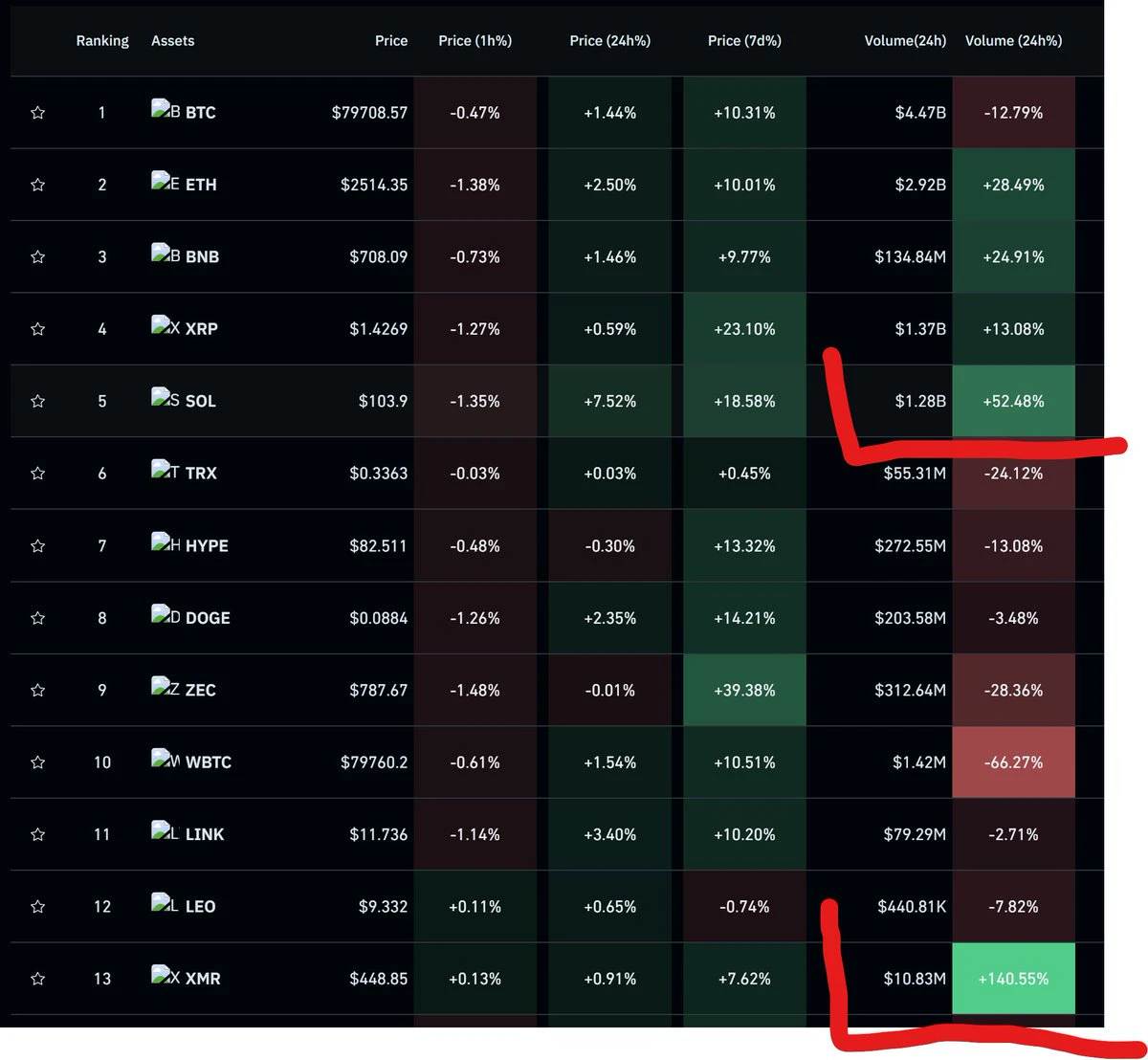Add XRP to favorites with star
Viewport: 1148px width, 1060px height.
(x=37, y=329)
